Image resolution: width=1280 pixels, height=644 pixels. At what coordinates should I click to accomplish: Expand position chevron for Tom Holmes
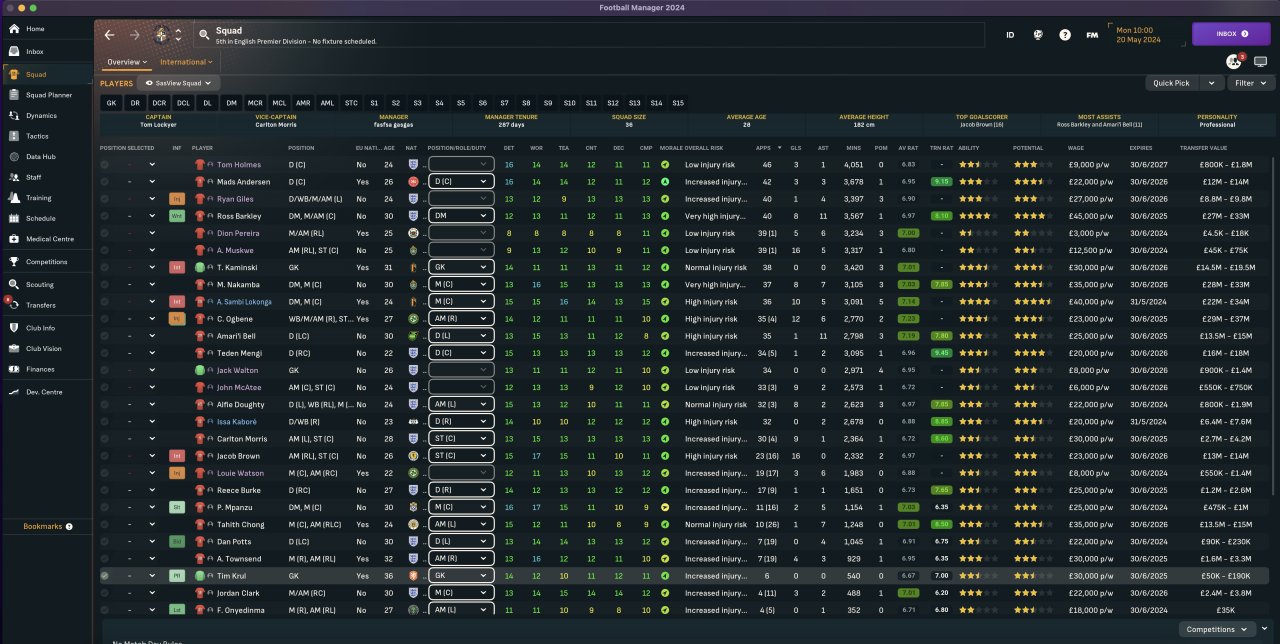[152, 165]
